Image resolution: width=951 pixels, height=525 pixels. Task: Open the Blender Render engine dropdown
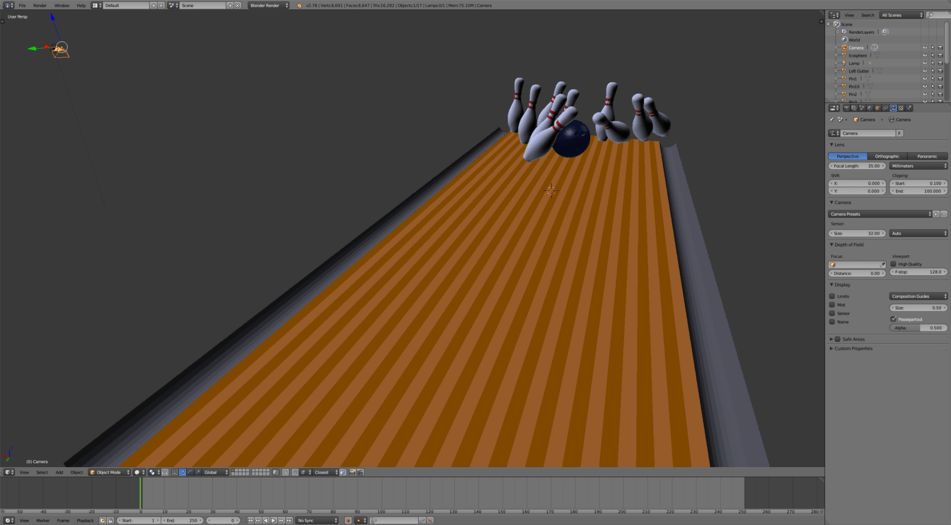tap(269, 5)
